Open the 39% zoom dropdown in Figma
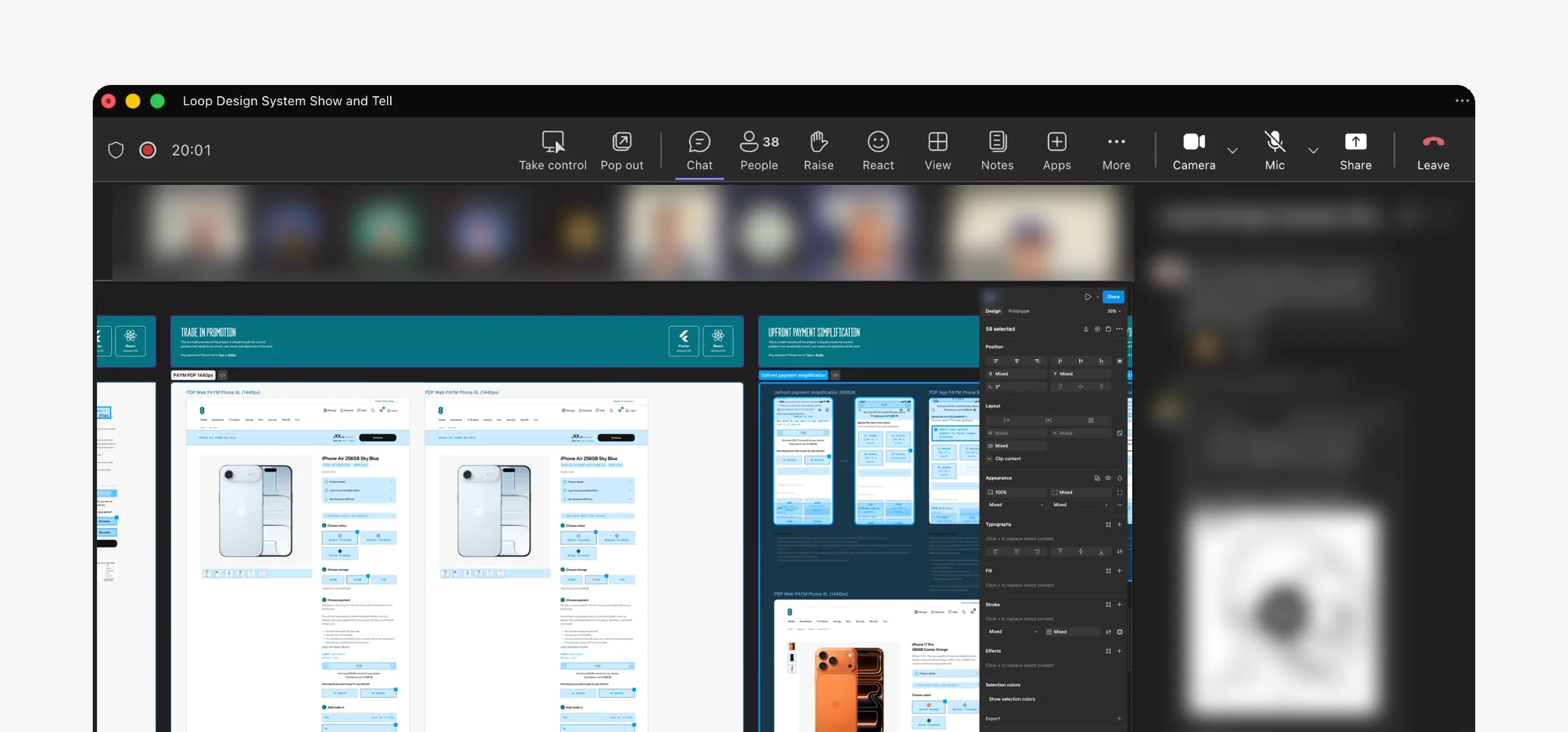 [1114, 311]
